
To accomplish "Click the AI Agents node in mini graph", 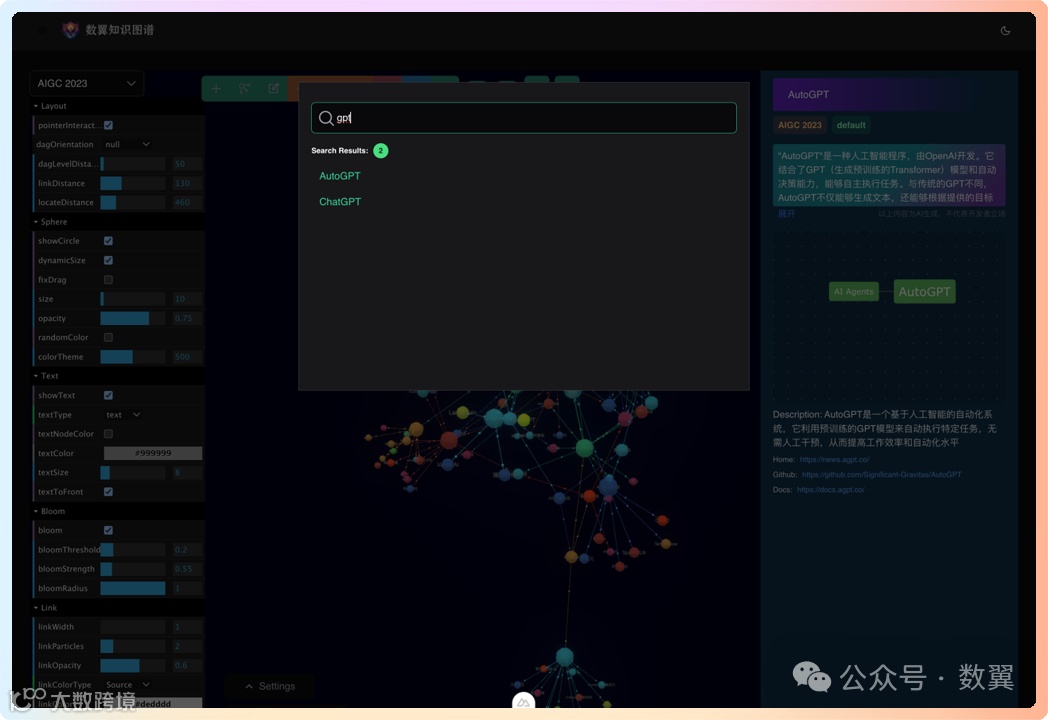I will coord(854,291).
